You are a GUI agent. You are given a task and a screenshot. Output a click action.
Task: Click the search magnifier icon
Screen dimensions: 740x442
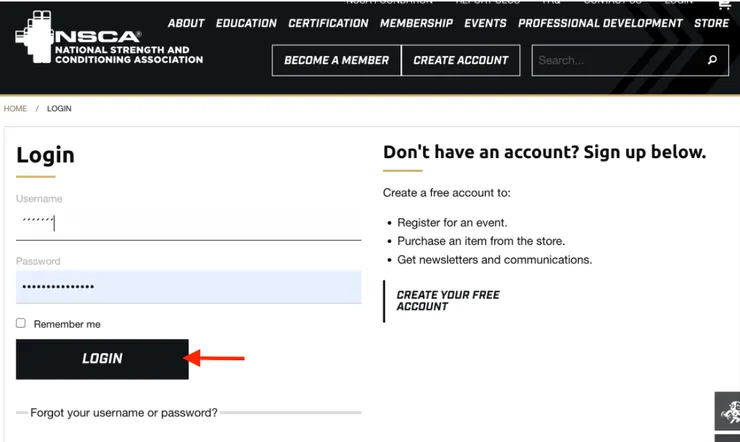tap(712, 60)
